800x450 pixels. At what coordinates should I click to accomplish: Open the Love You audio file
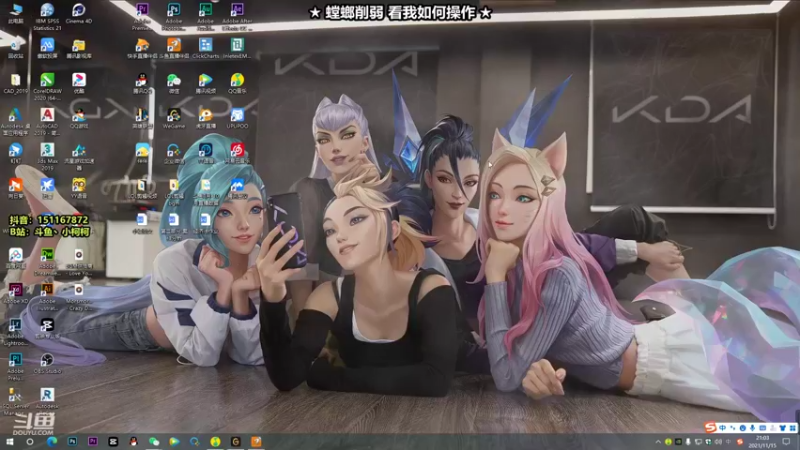click(79, 261)
